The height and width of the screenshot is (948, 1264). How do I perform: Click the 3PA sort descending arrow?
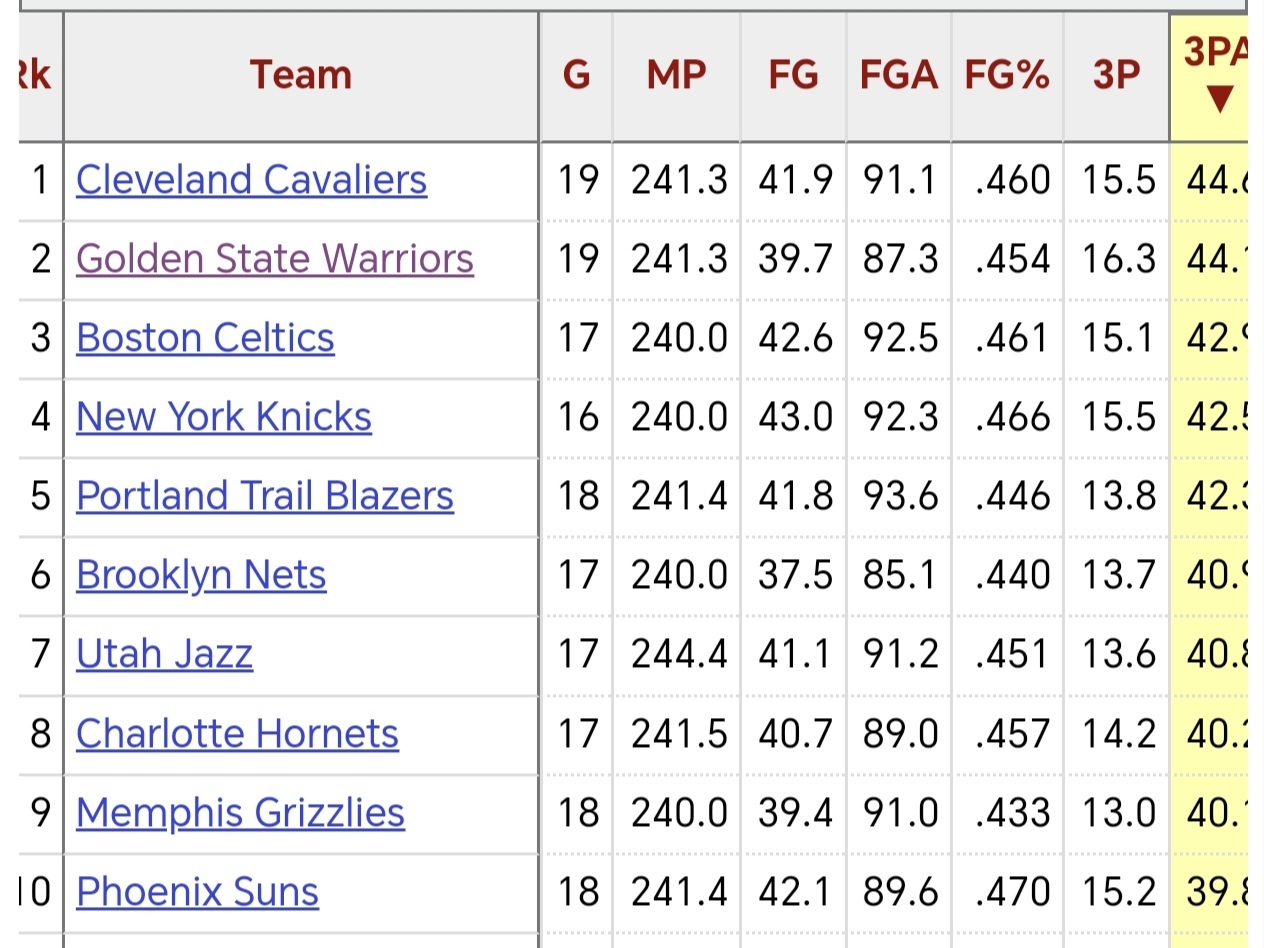[1217, 98]
